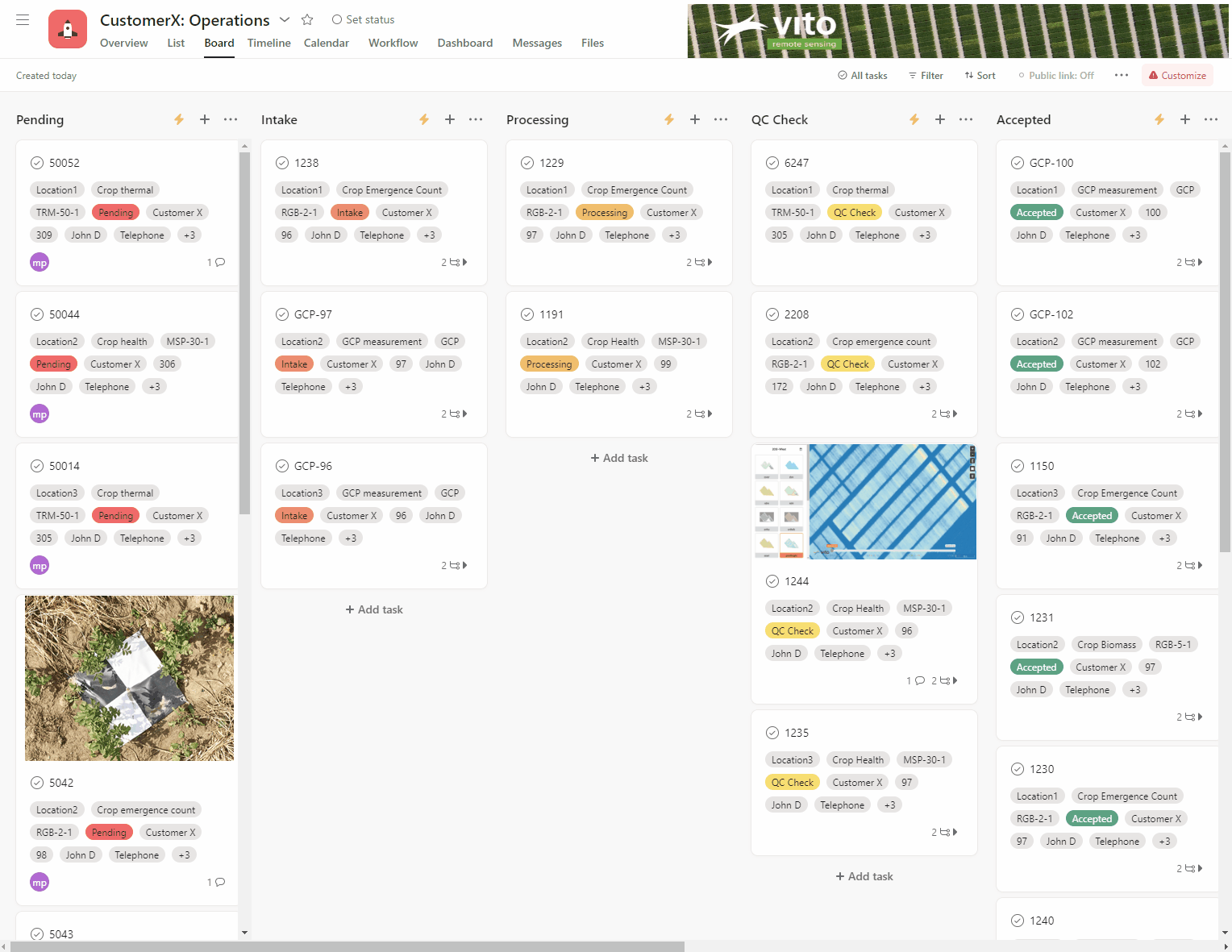Viewport: 1232px width, 952px height.
Task: Switch to the Timeline tab
Action: click(x=268, y=43)
